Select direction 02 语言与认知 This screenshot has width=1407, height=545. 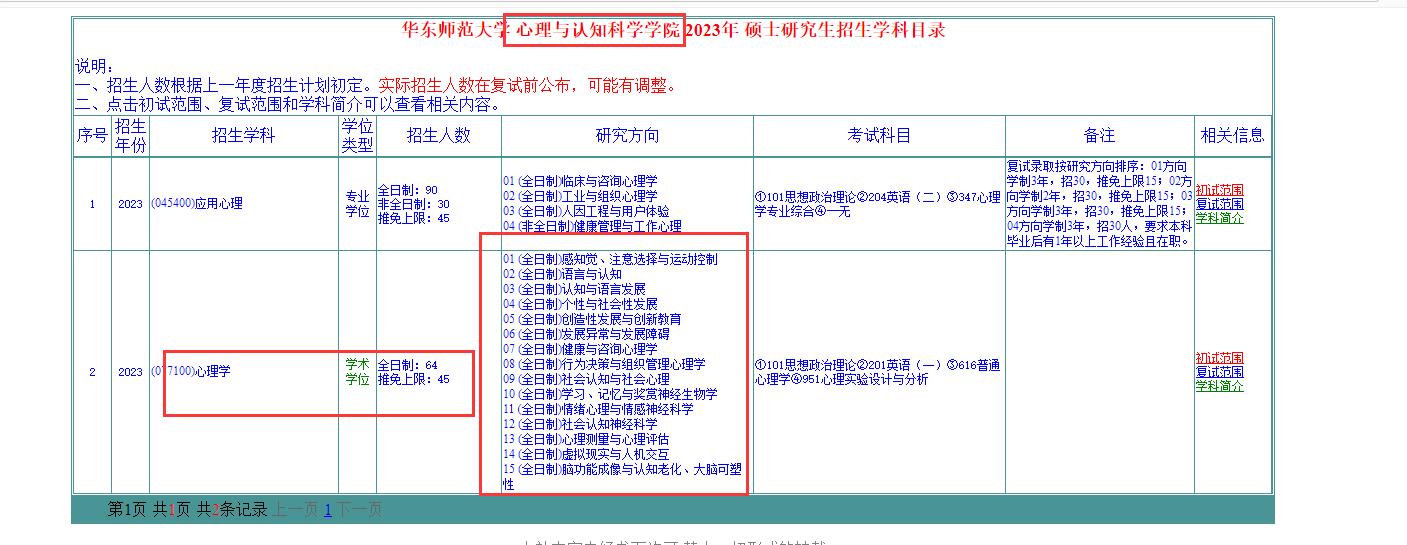(562, 274)
